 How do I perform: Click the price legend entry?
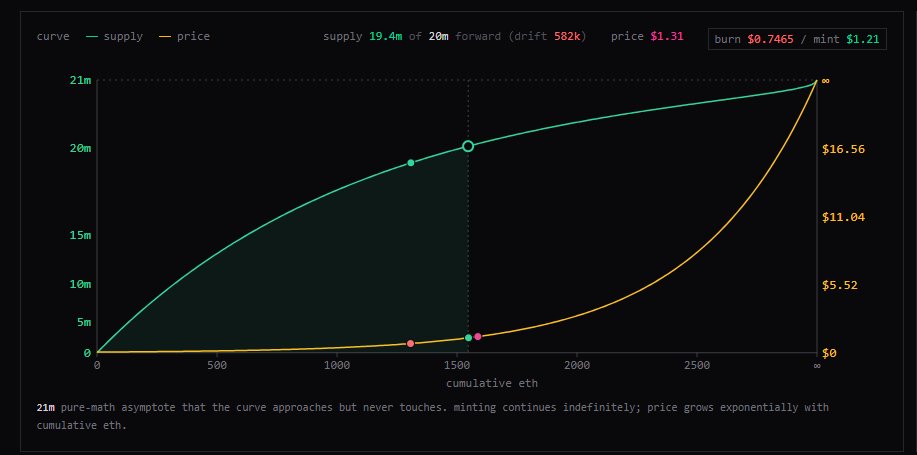[x=184, y=36]
